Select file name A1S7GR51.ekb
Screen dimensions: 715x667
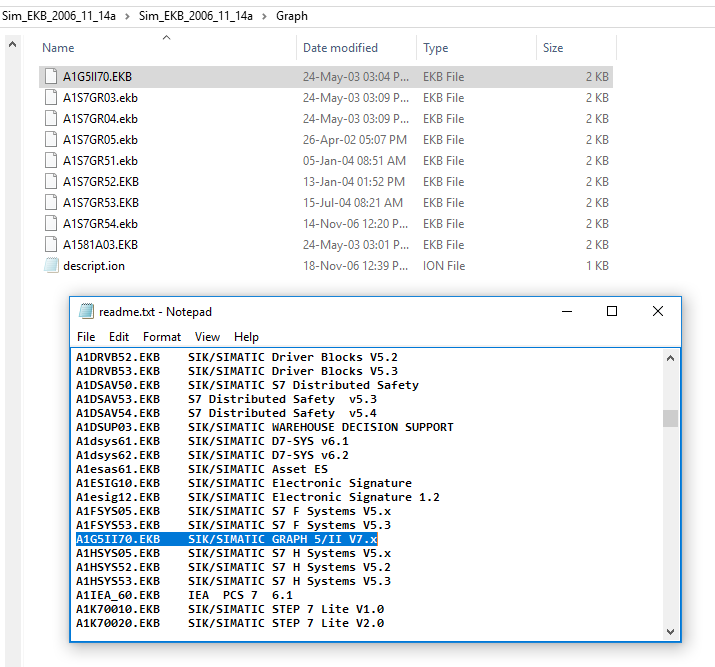pyautogui.click(x=100, y=160)
